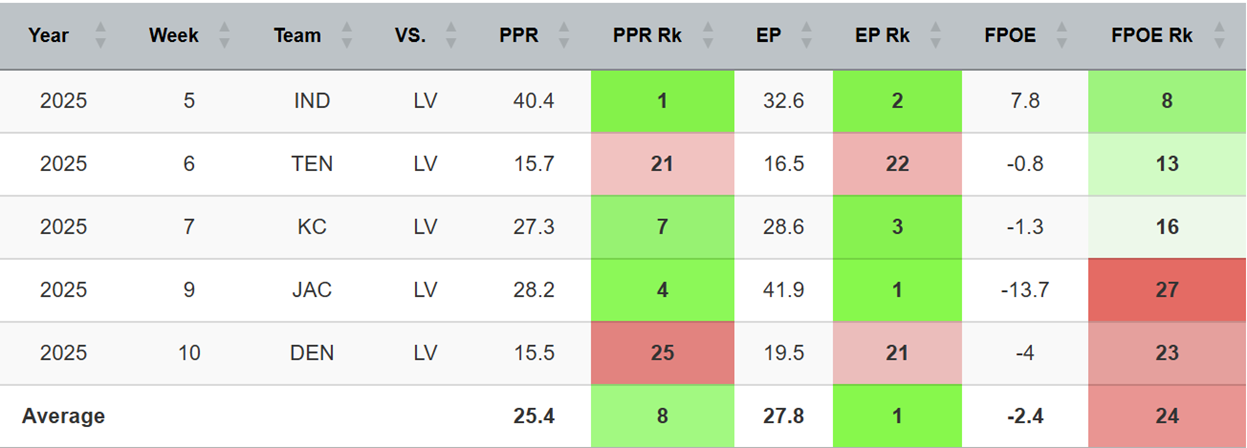Click the 40.4 PPR value
Image resolution: width=1247 pixels, height=448 pixels.
(x=533, y=101)
